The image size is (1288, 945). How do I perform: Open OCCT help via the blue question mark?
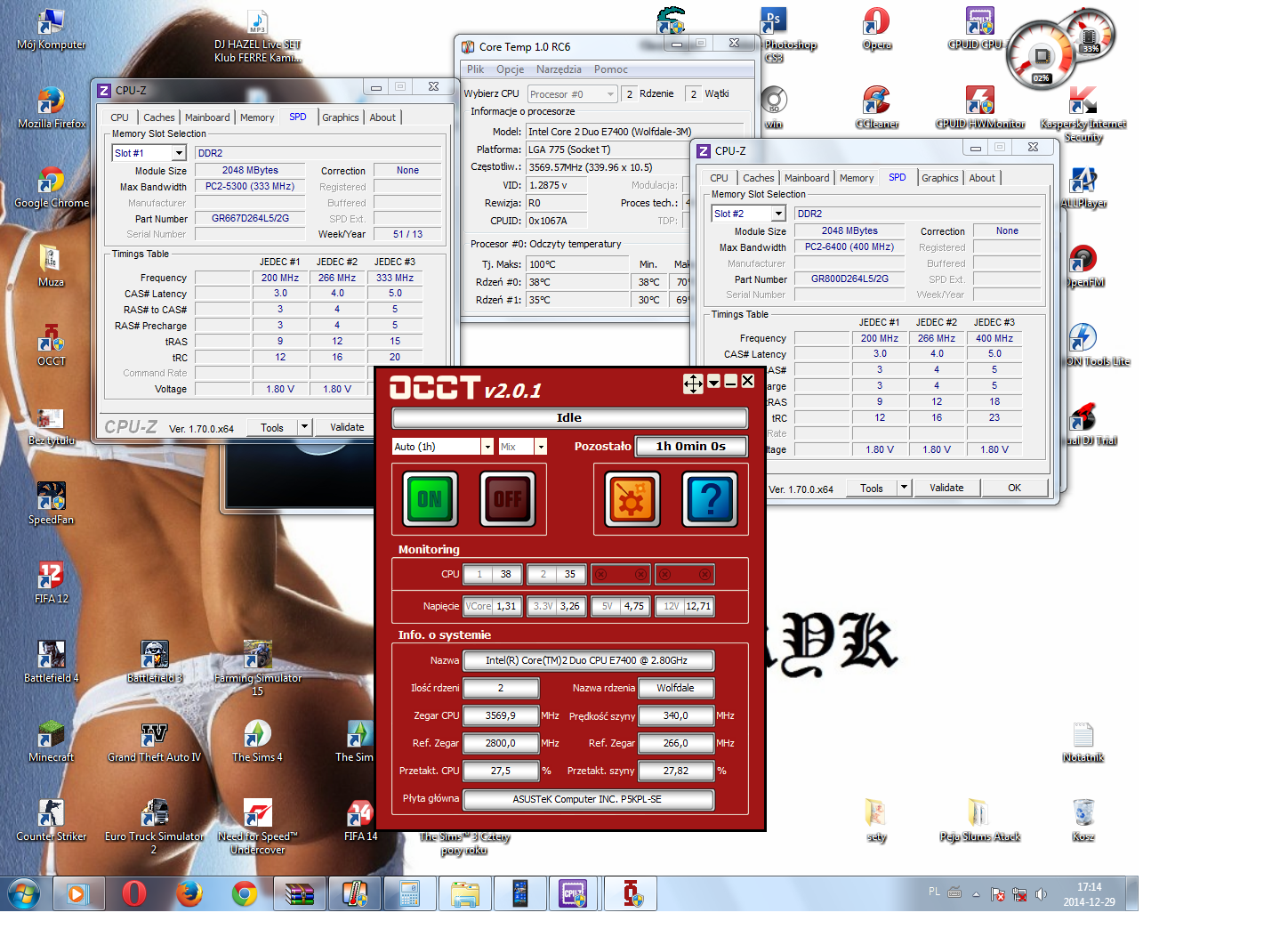(710, 498)
